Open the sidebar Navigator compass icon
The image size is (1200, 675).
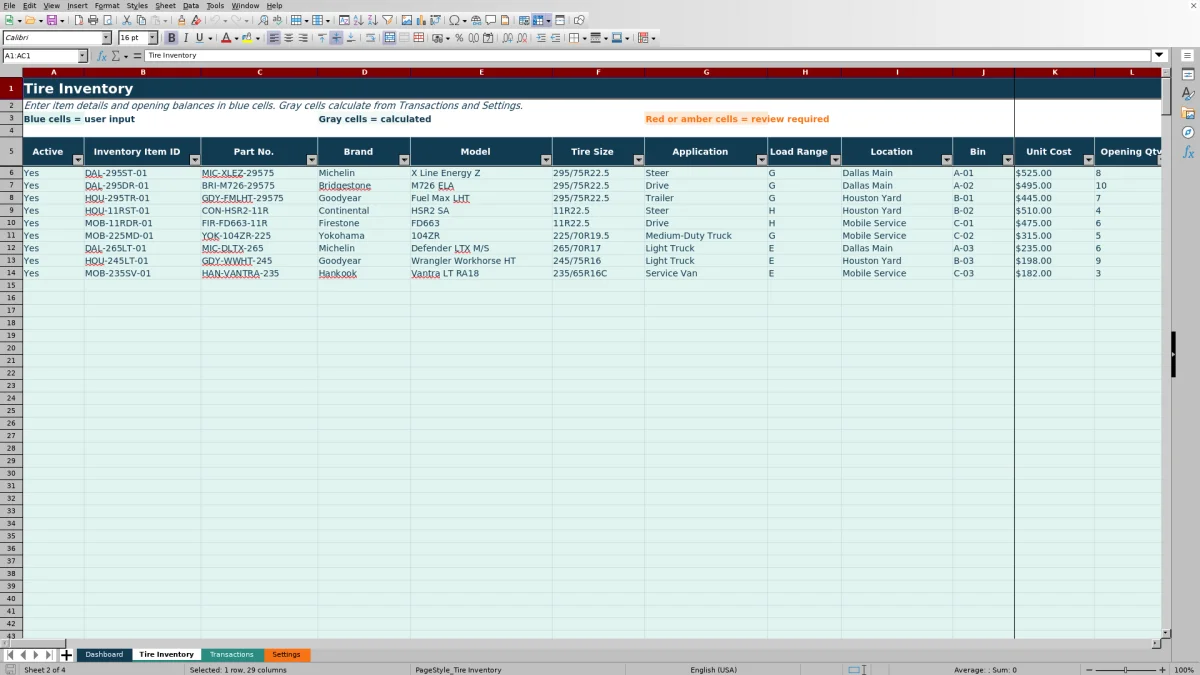pyautogui.click(x=1188, y=132)
